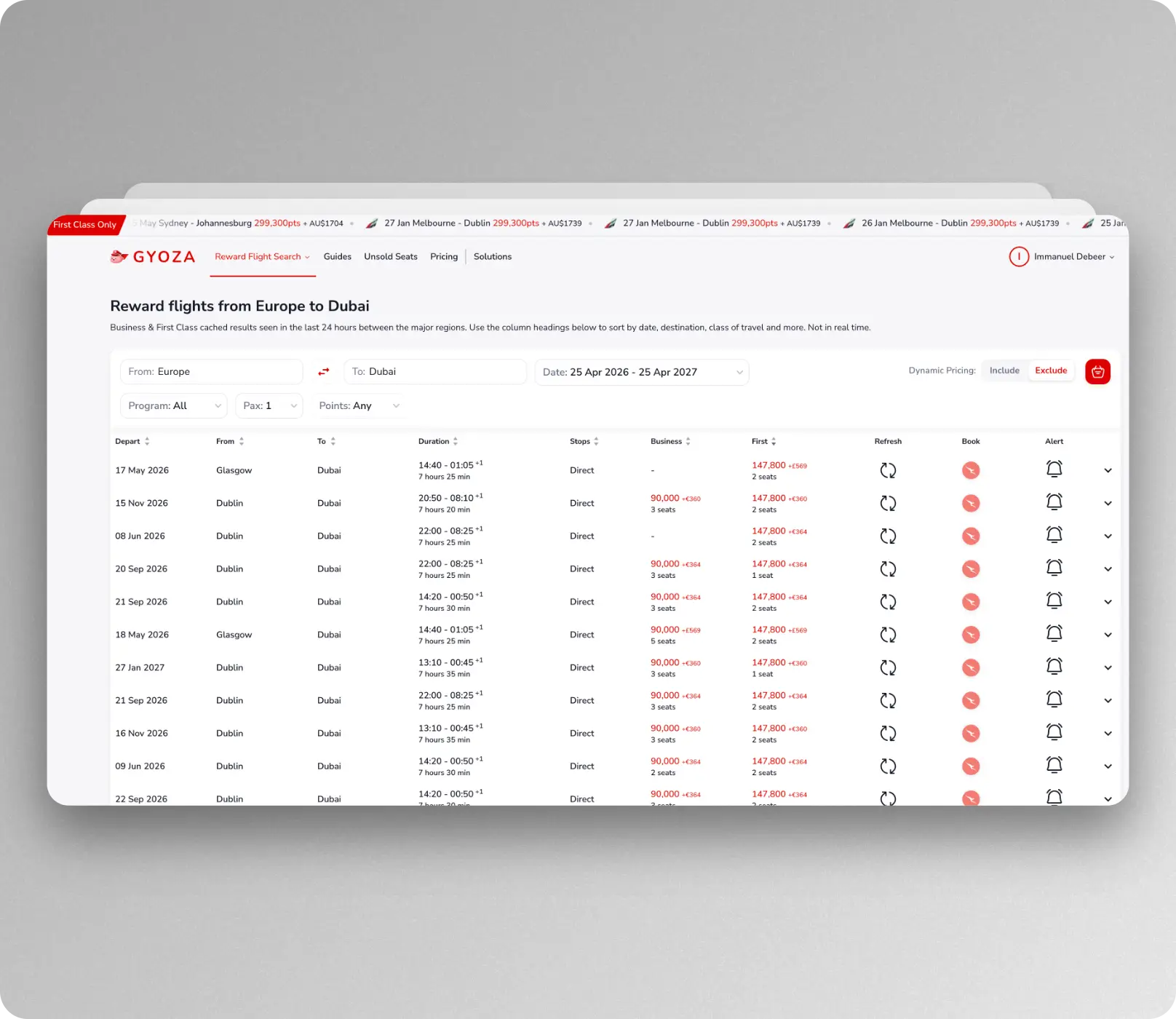Set alert for 17 May 2026 flight

pos(1054,469)
